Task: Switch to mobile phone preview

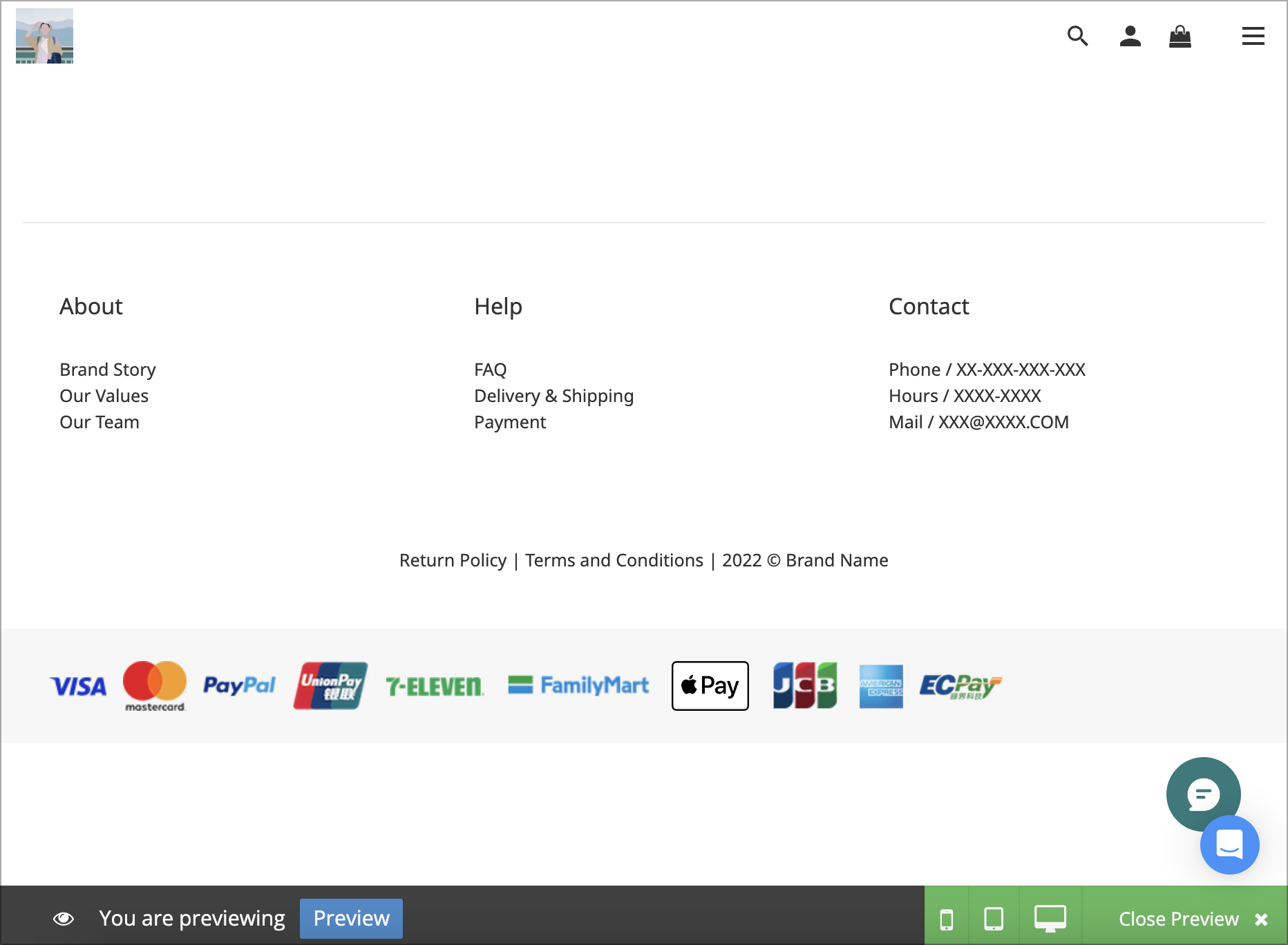Action: click(x=947, y=919)
